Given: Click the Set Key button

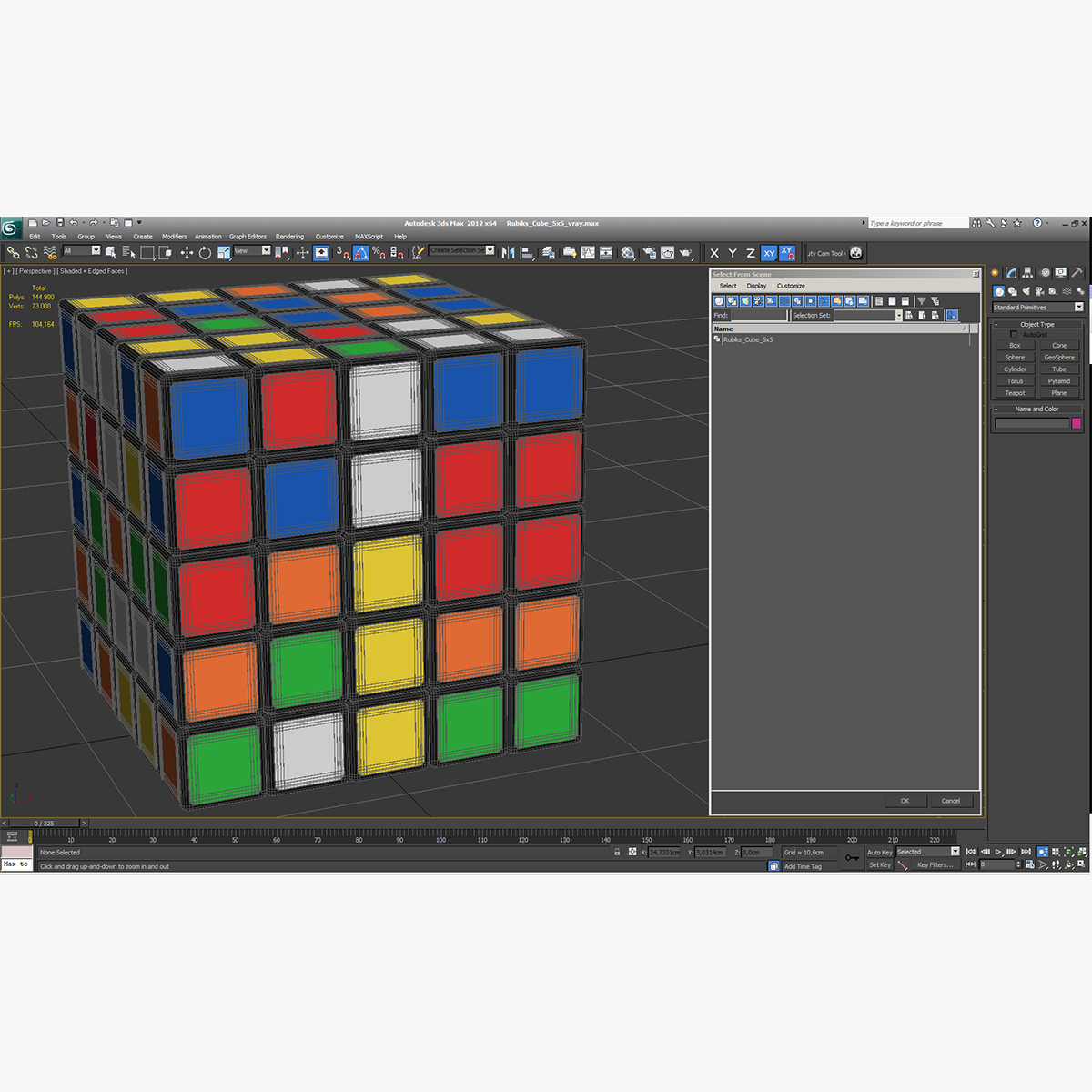Looking at the screenshot, I should point(879,865).
